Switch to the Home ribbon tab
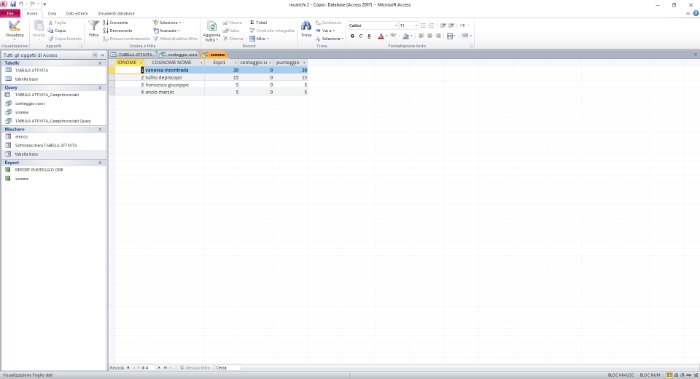700x379 pixels. click(32, 13)
